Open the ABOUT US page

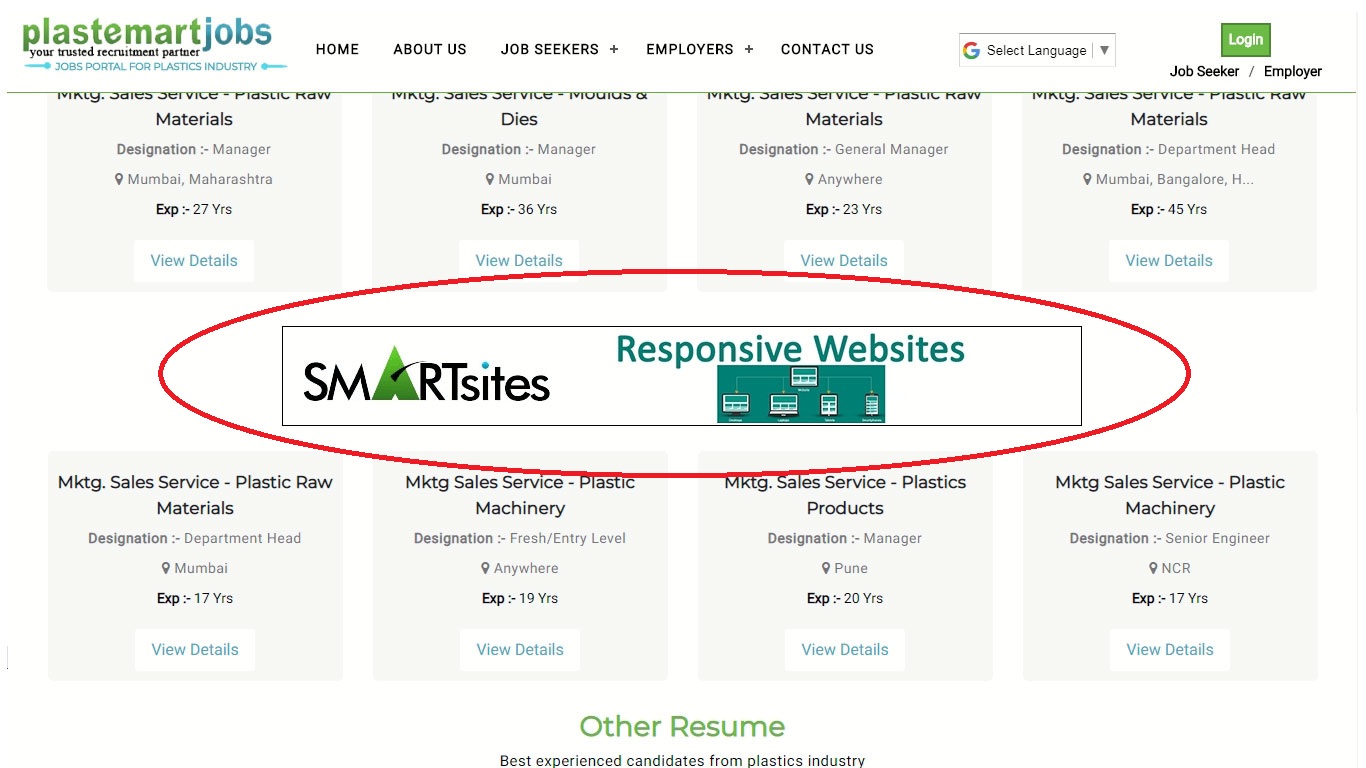(x=430, y=49)
